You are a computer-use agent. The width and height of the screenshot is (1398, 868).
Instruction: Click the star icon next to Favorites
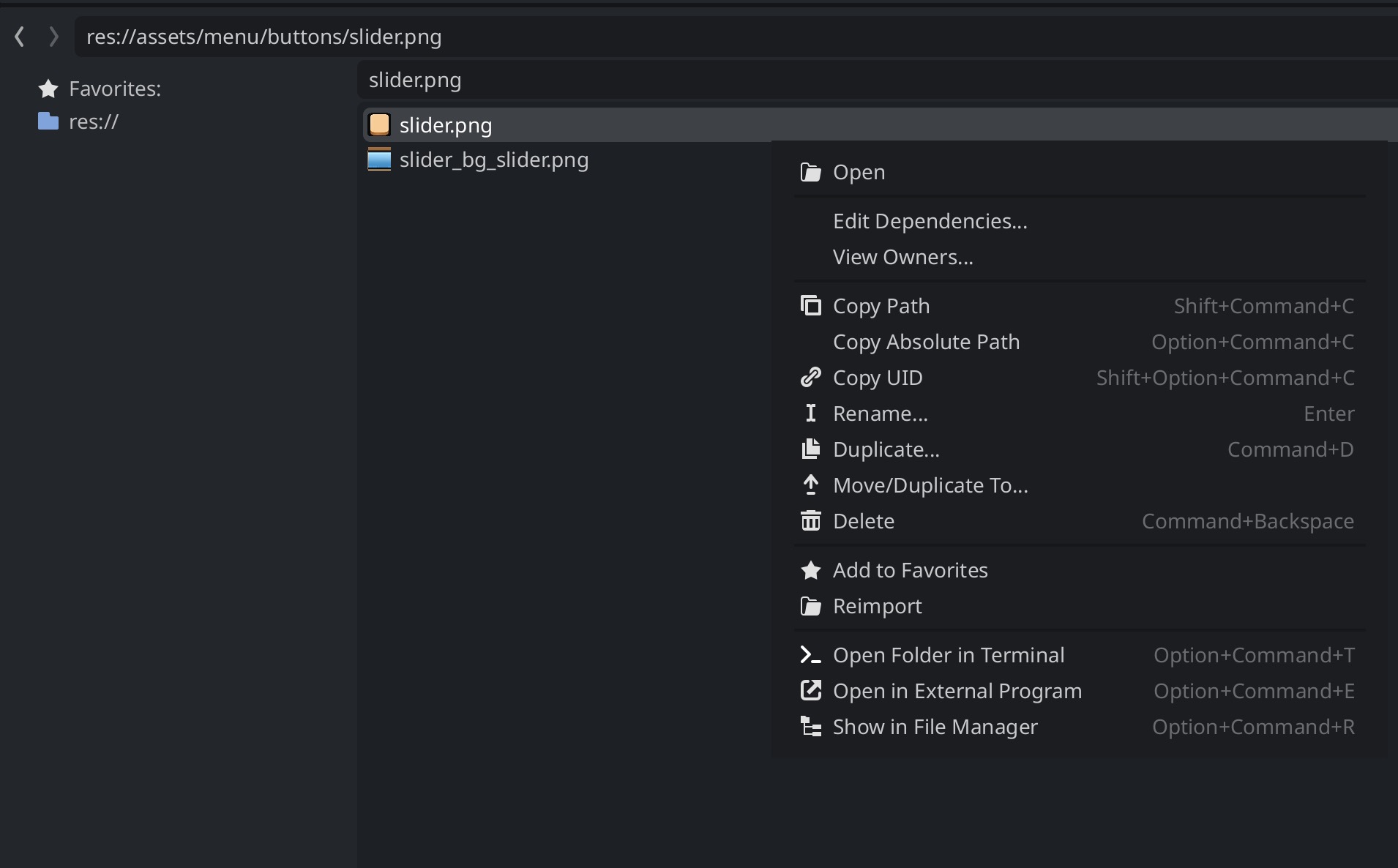click(48, 89)
